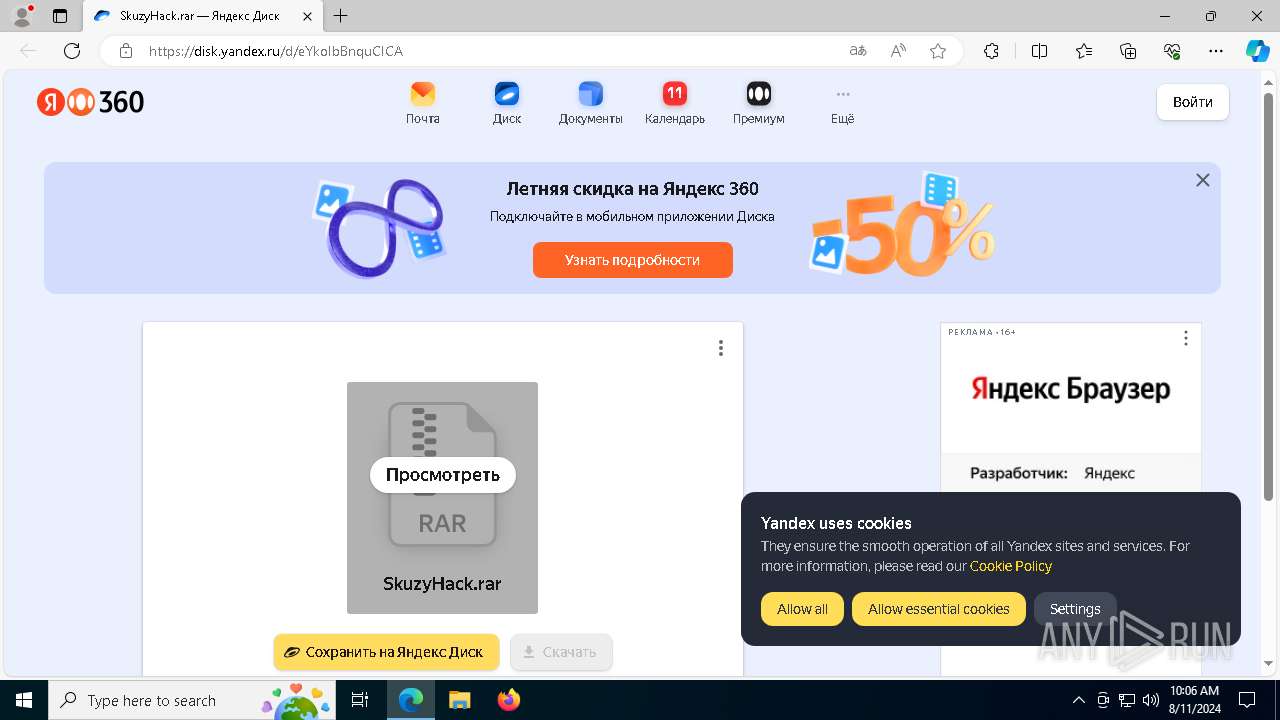Image resolution: width=1280 pixels, height=720 pixels.
Task: Open the notifications center
Action: [x=1247, y=700]
